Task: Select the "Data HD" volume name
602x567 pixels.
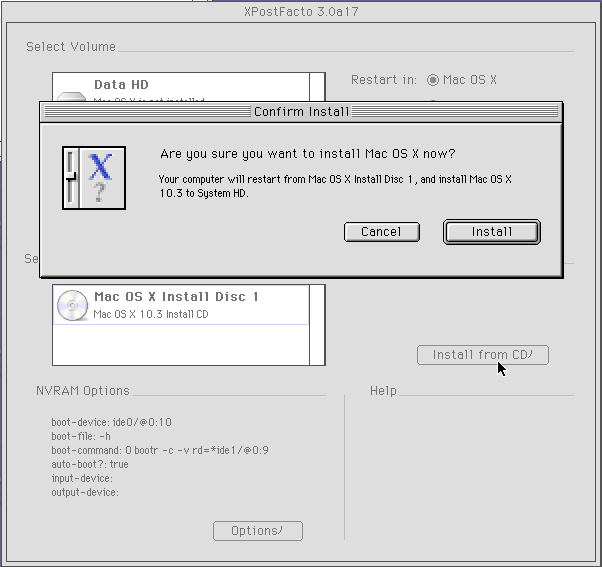Action: click(121, 84)
